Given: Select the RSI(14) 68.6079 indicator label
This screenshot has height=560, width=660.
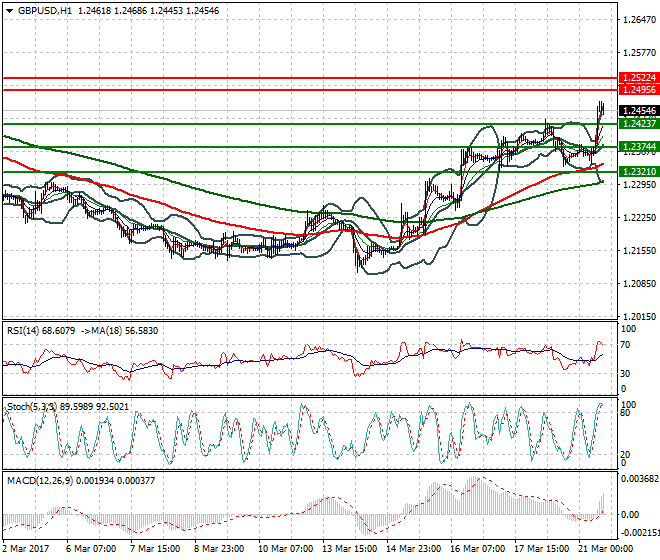Looking at the screenshot, I should tap(41, 331).
